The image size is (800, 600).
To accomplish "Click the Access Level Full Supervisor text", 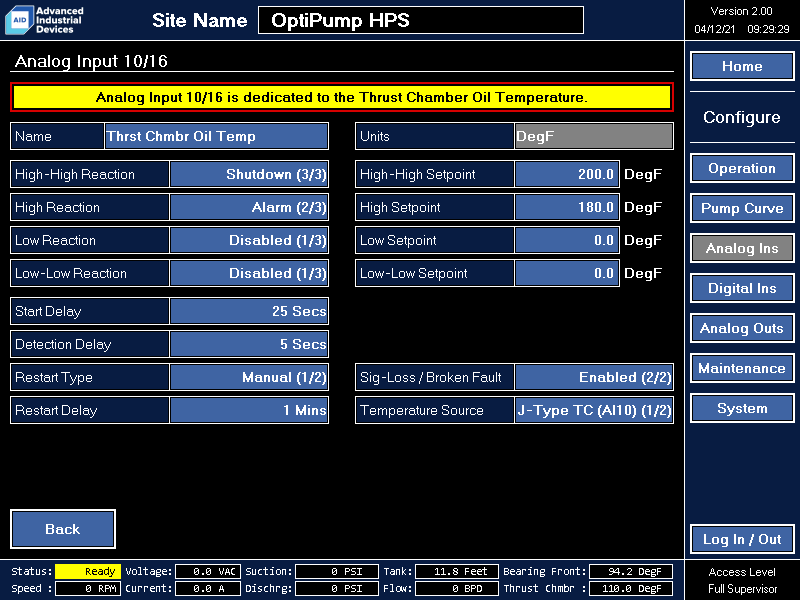I will (742, 581).
